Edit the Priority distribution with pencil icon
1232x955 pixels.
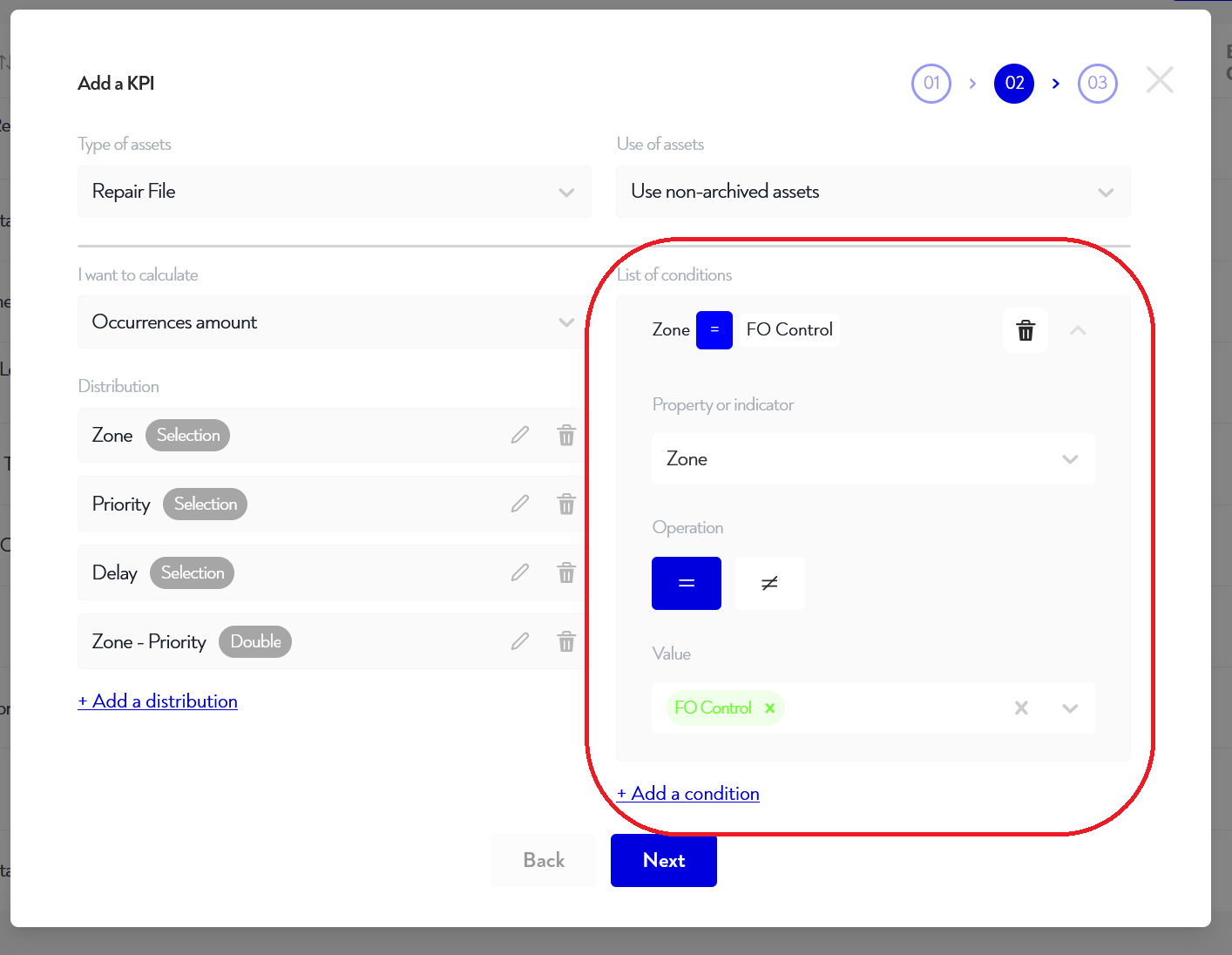click(x=520, y=504)
